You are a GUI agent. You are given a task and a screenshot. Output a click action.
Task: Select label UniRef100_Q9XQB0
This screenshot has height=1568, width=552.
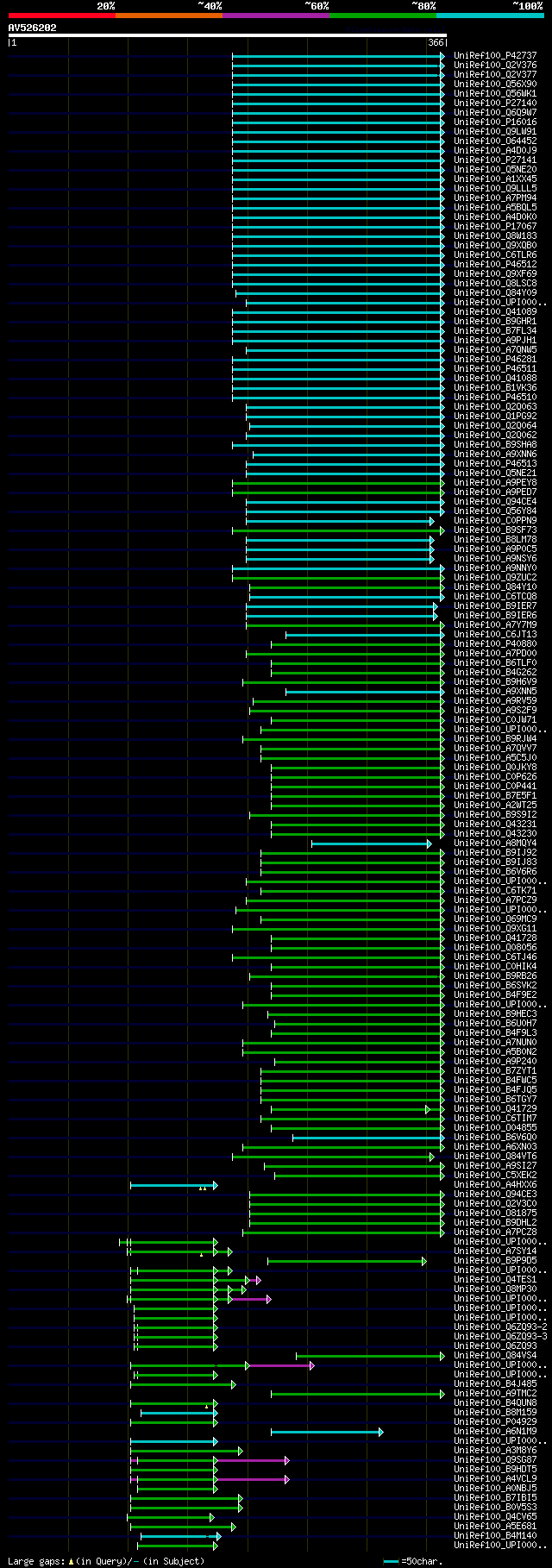tap(495, 246)
